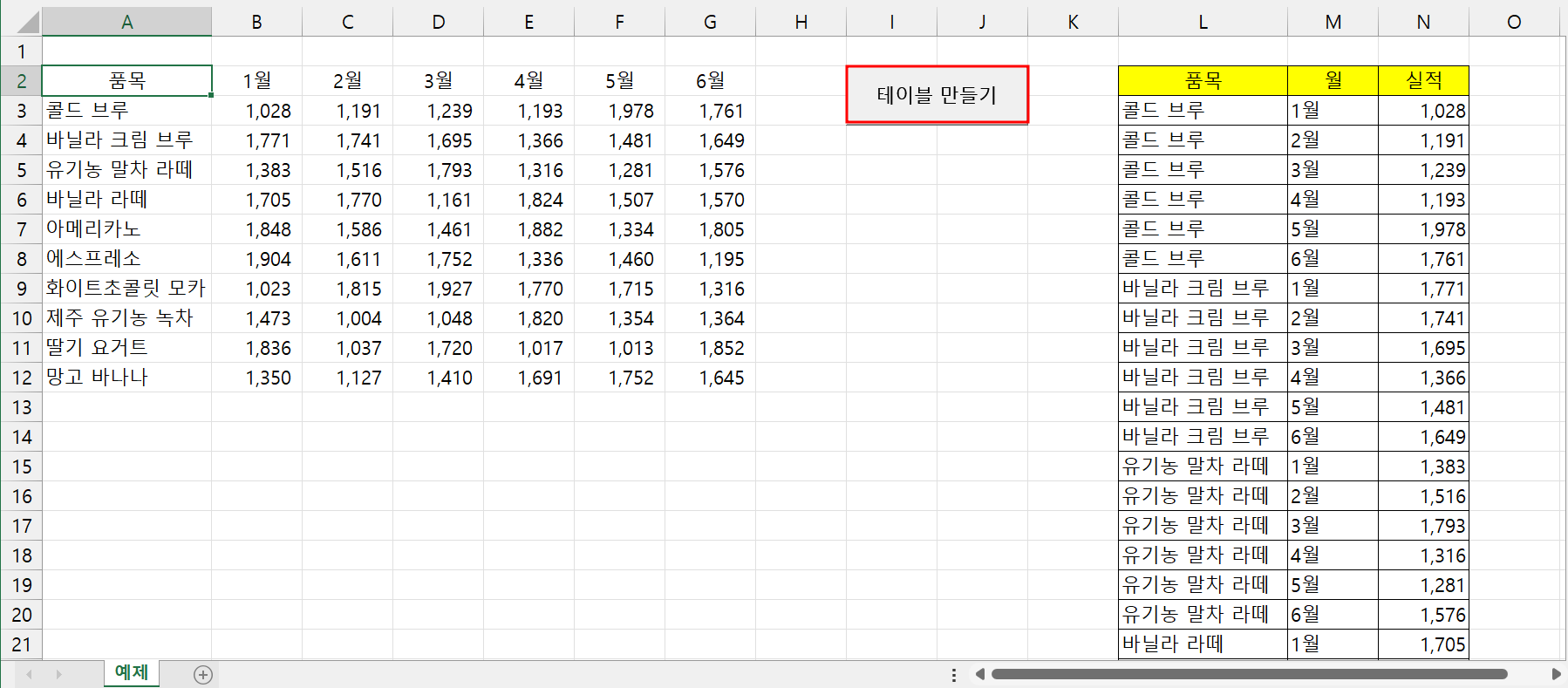Select column H header

tap(801, 22)
